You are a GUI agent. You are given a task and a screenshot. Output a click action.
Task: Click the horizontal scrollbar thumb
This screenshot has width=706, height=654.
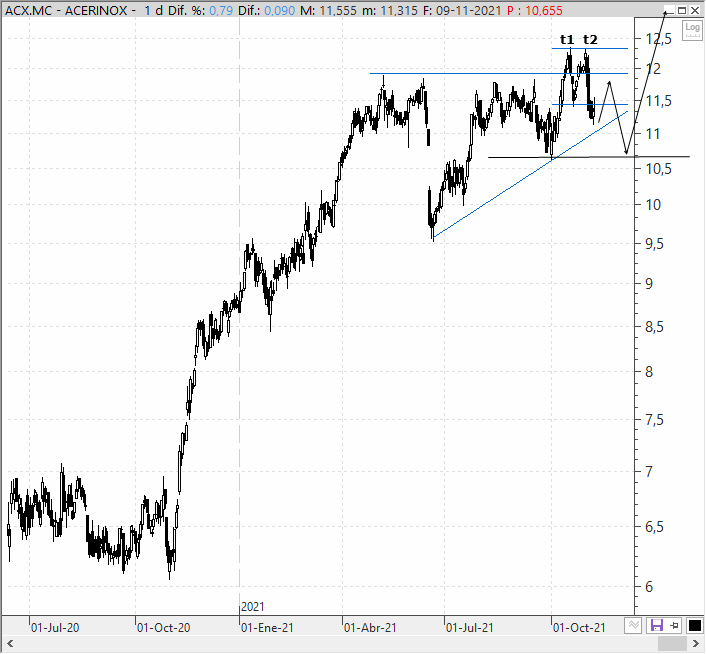point(672,644)
